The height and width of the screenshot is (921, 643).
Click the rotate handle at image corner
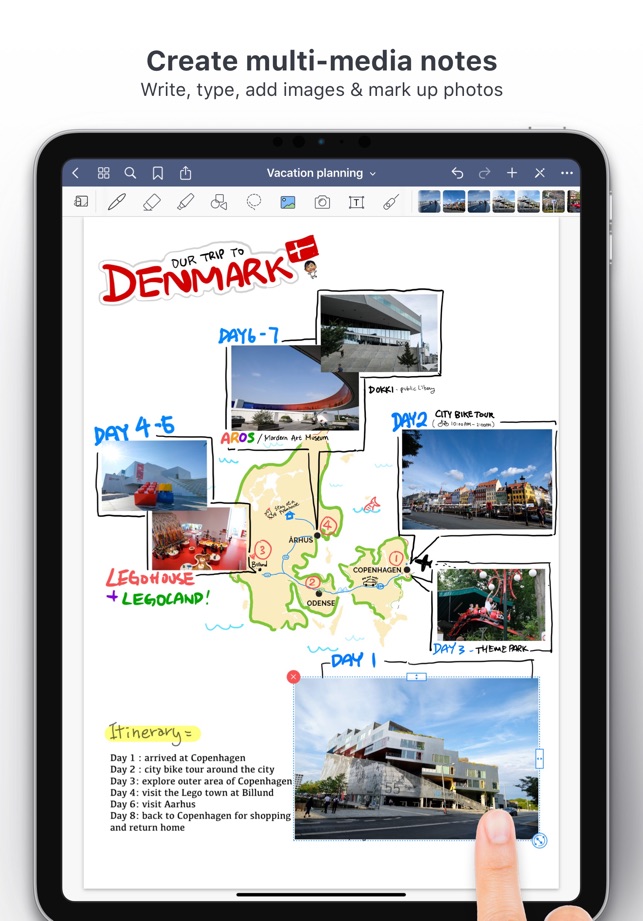coord(539,841)
